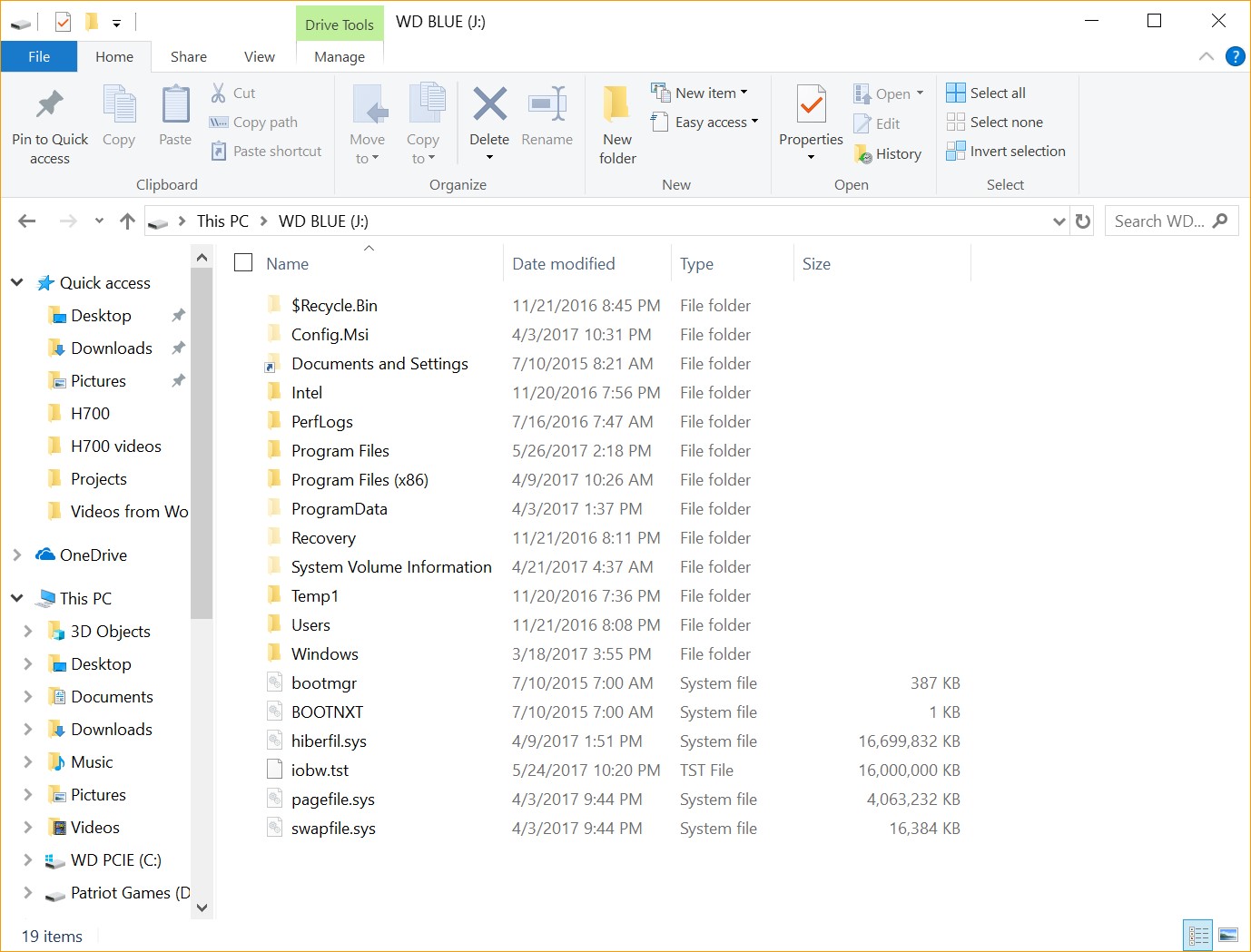Click the Delete icon in the ribbon
Screen dimensions: 1251x952
(489, 105)
